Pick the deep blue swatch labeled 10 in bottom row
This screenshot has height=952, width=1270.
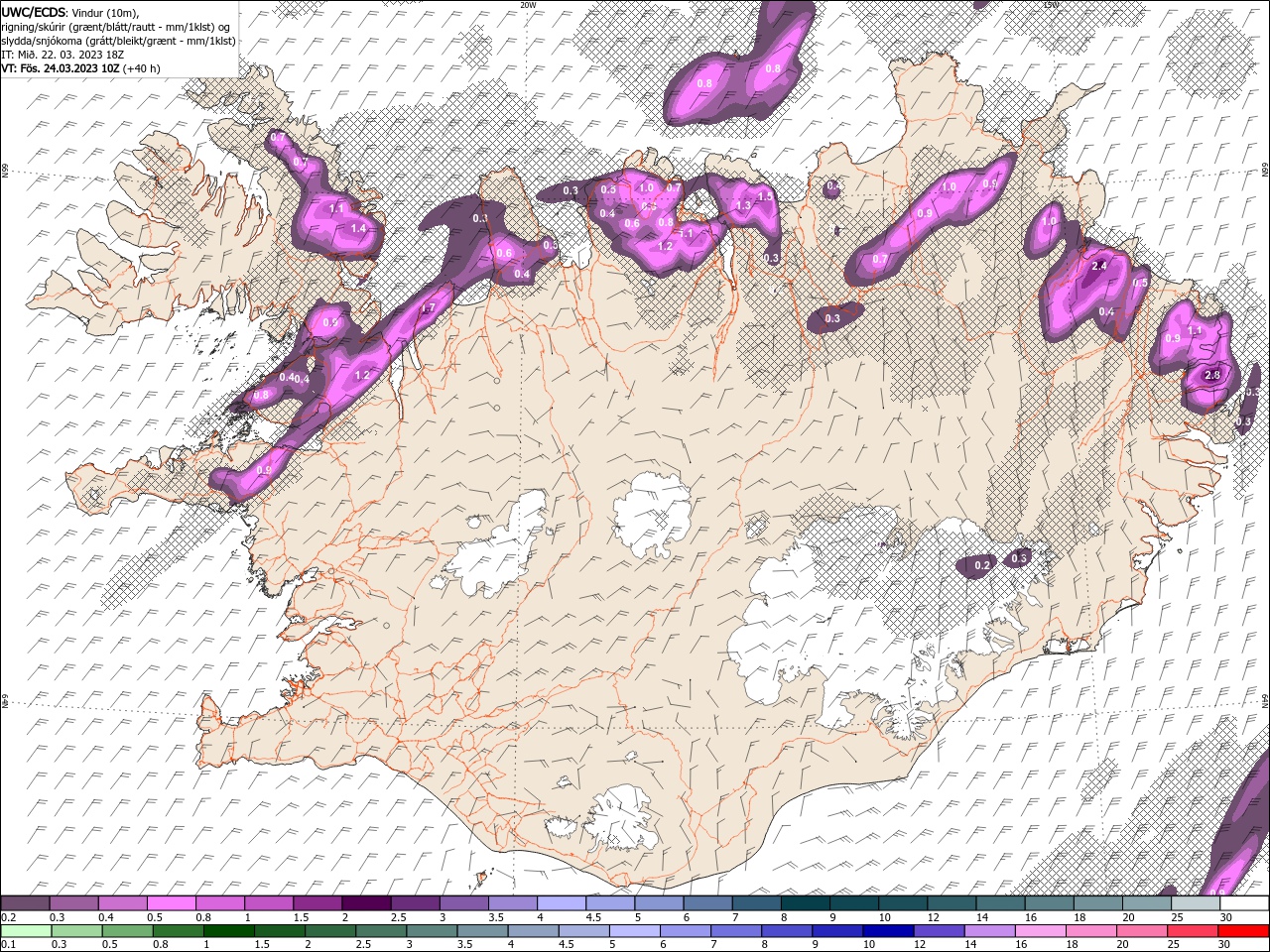tap(887, 931)
